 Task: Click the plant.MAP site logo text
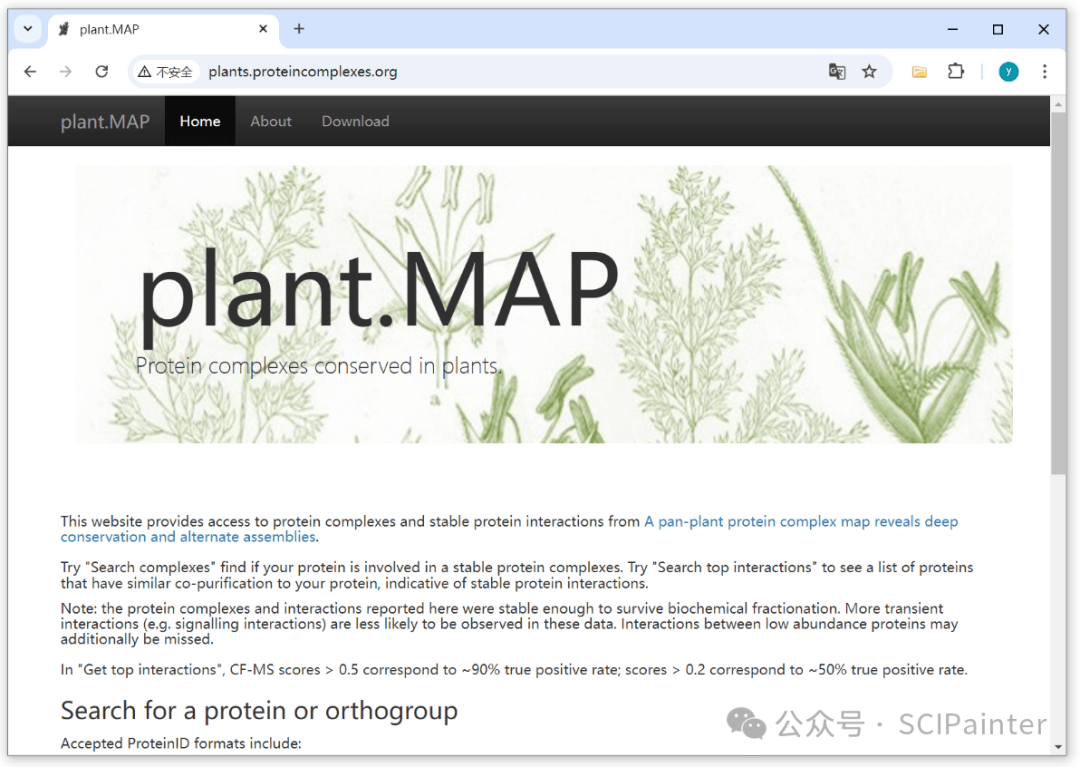[x=105, y=121]
